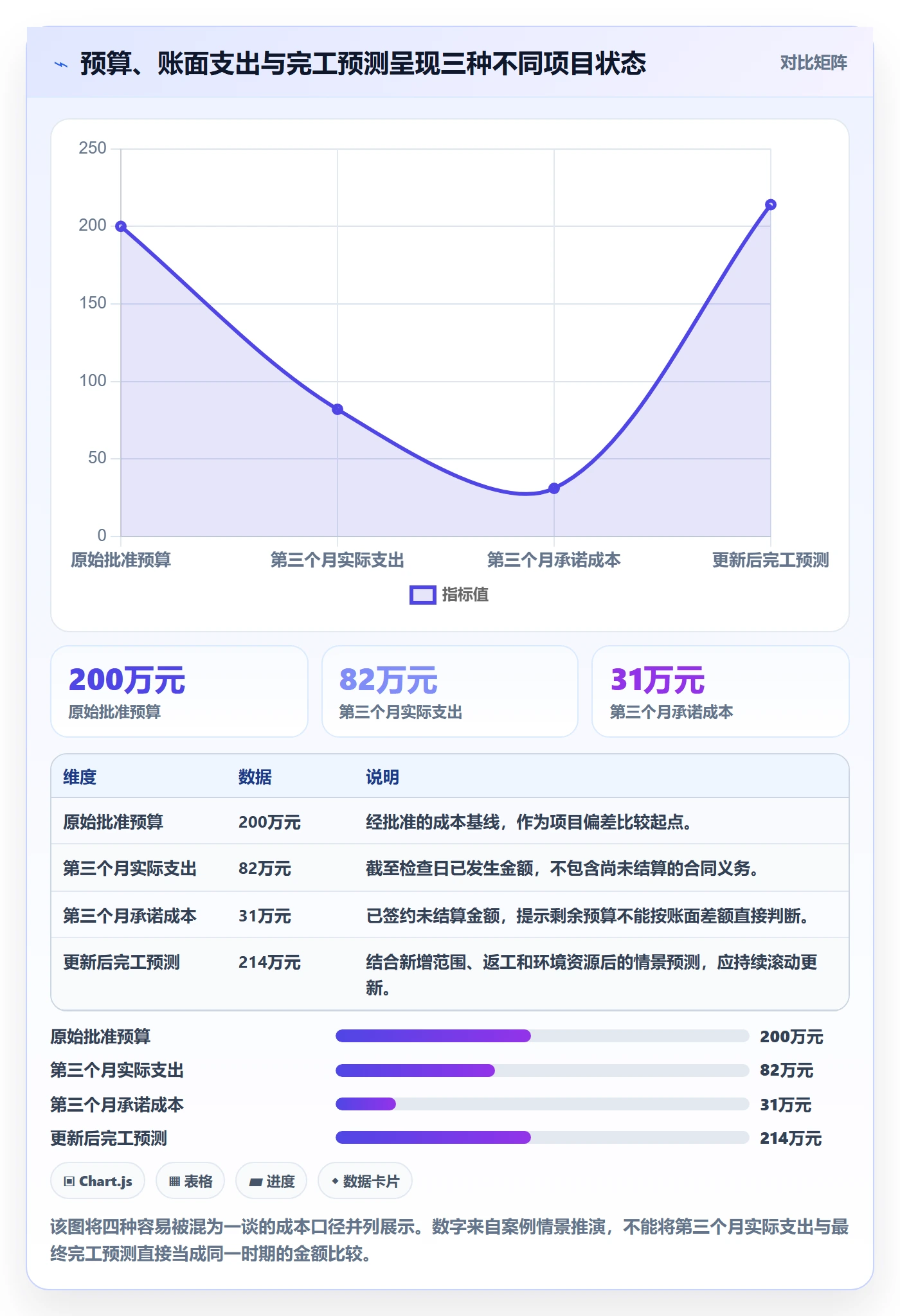Click the 对比矩阵 label in header
This screenshot has height=1316, width=900.
click(813, 63)
